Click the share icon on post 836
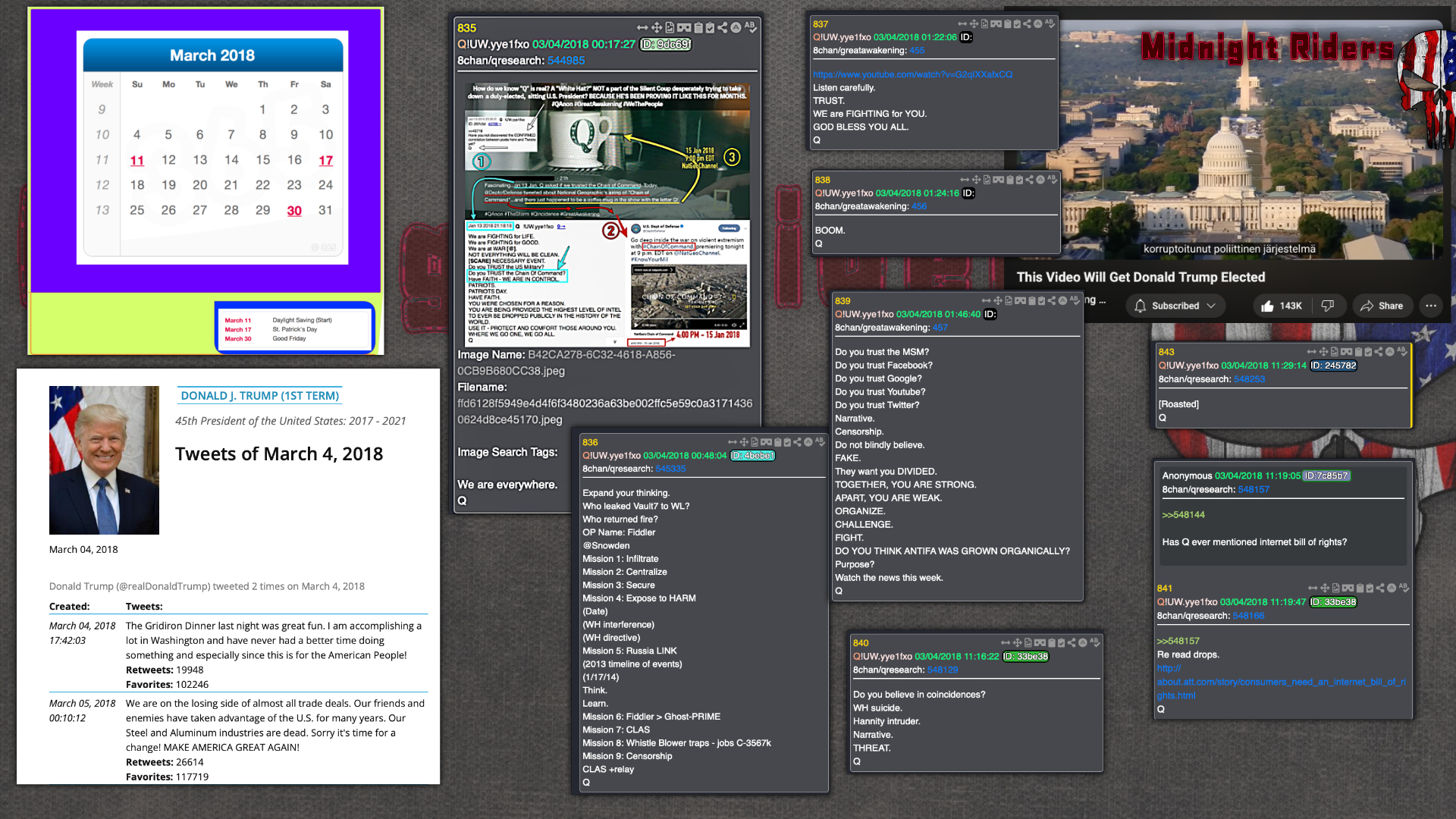This screenshot has width=1456, height=819. (797, 442)
